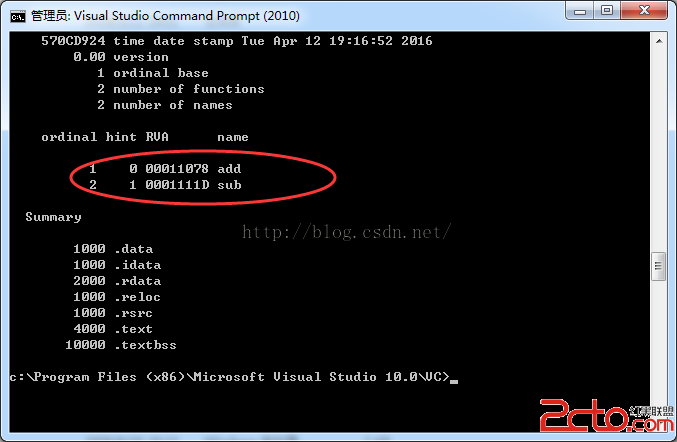The width and height of the screenshot is (677, 442).
Task: Maximize the Visual Studio Command Prompt window
Action: [x=607, y=11]
